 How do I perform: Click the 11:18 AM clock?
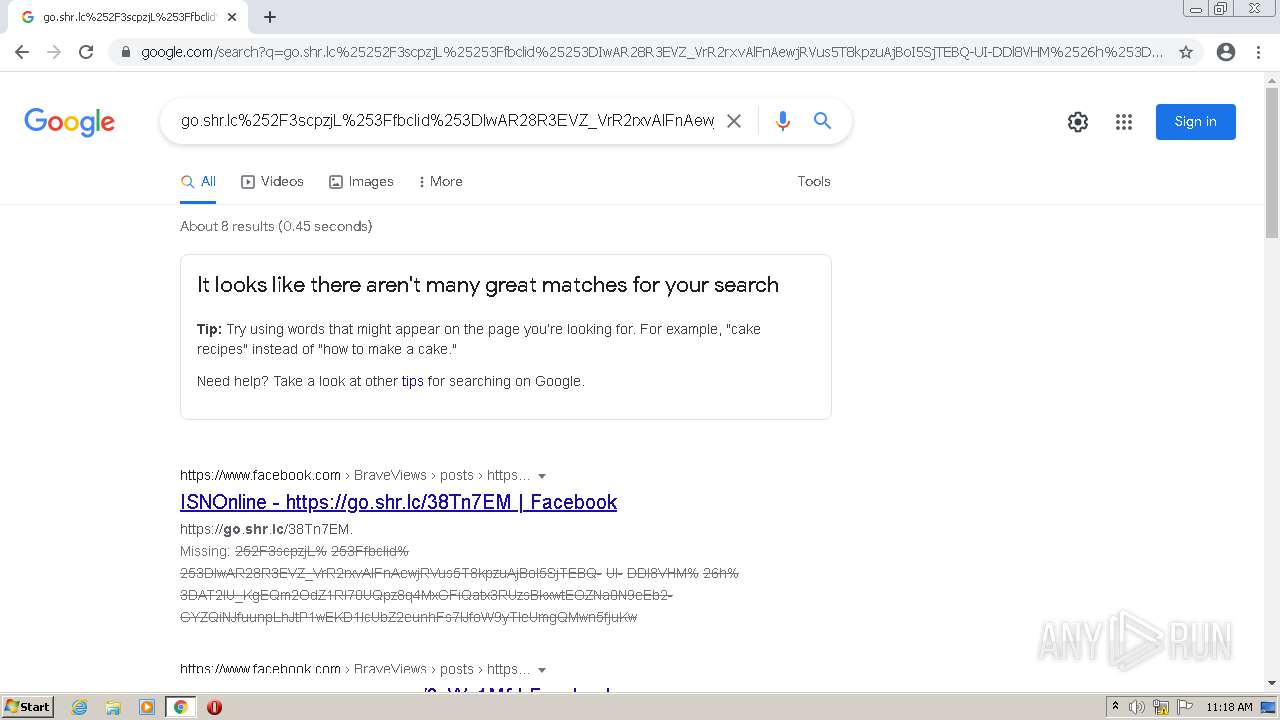[1230, 707]
